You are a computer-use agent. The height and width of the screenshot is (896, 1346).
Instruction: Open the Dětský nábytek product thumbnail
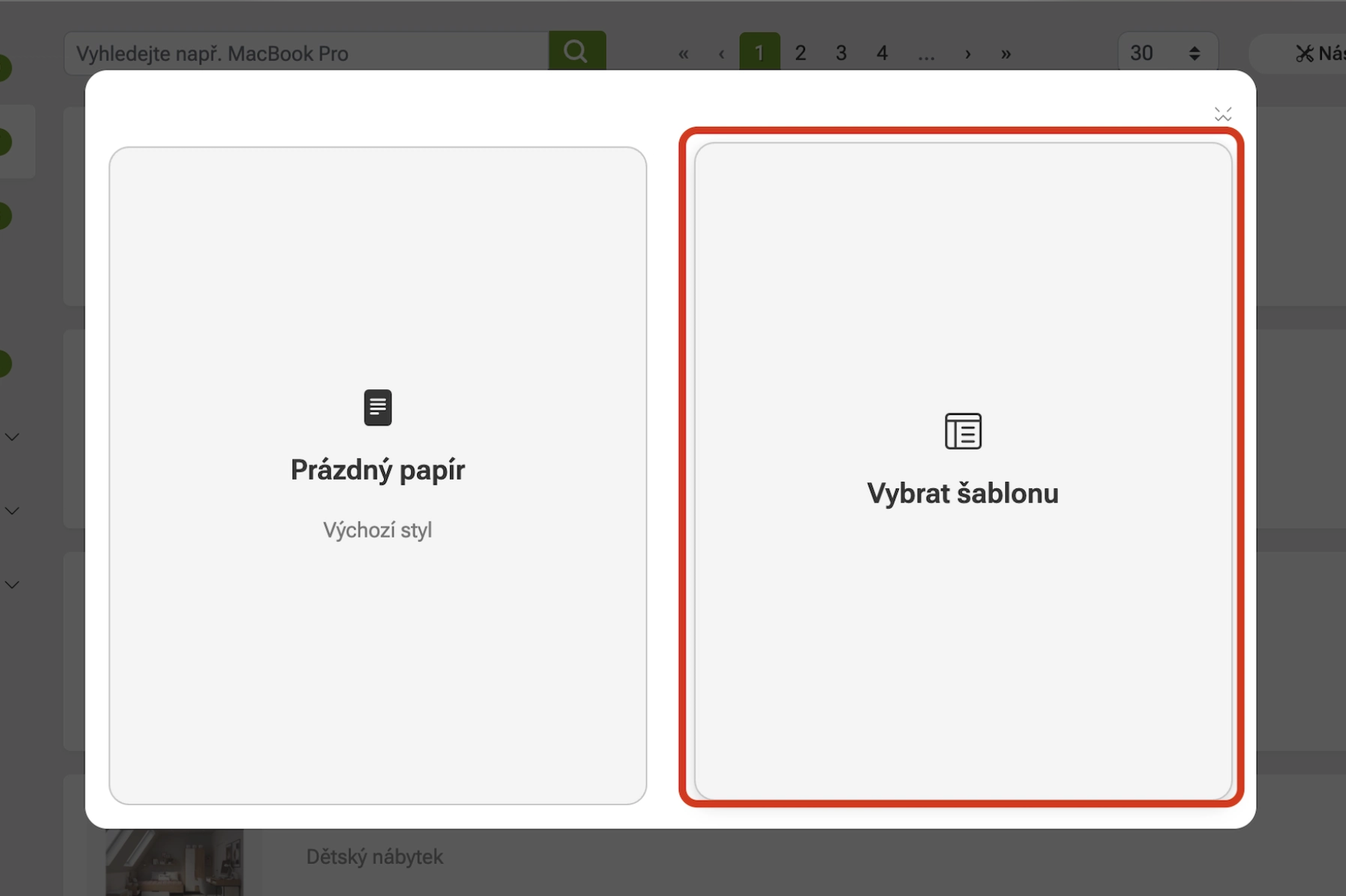[x=174, y=862]
